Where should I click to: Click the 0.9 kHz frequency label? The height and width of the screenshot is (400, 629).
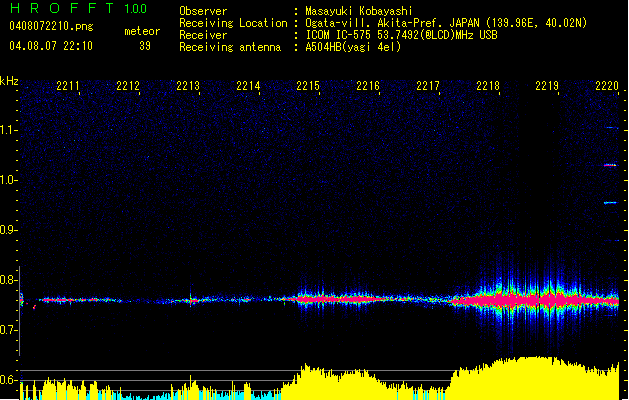pos(9,230)
